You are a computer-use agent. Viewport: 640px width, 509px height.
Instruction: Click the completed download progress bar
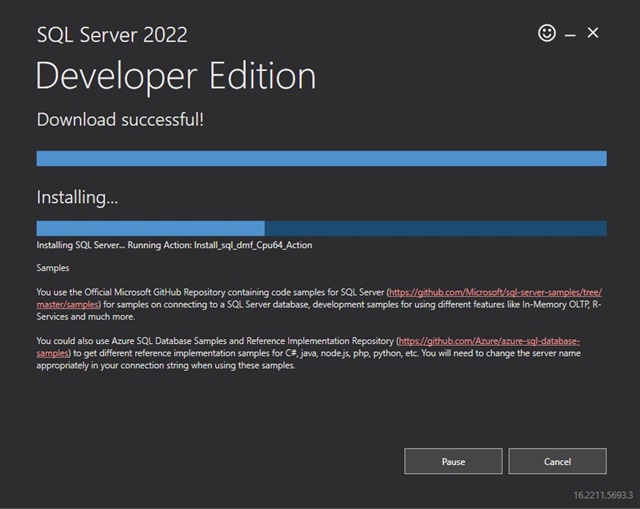(x=322, y=158)
